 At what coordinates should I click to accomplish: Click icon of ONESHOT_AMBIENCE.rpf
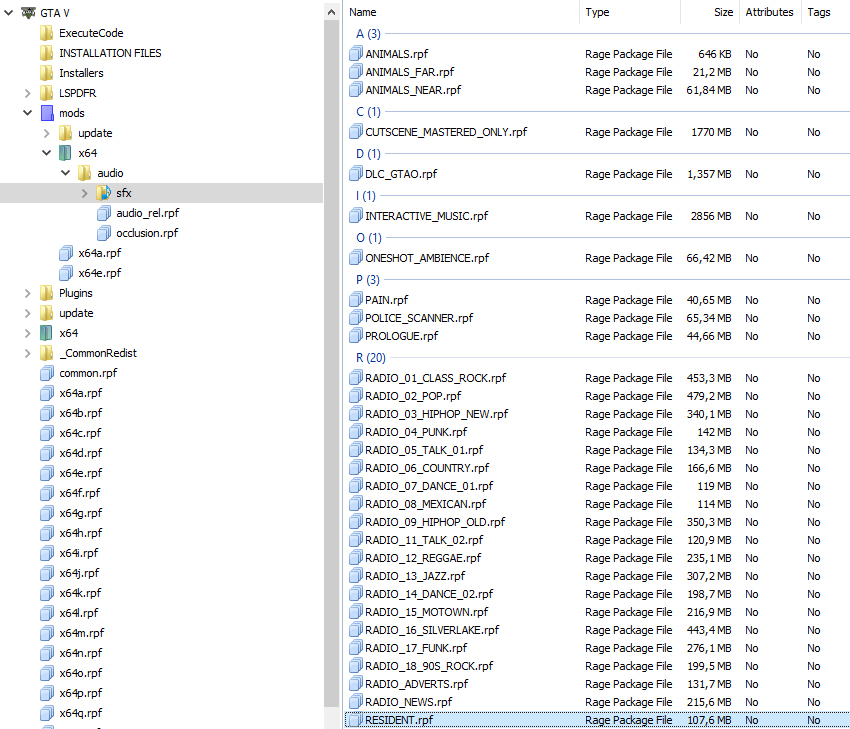(x=356, y=258)
